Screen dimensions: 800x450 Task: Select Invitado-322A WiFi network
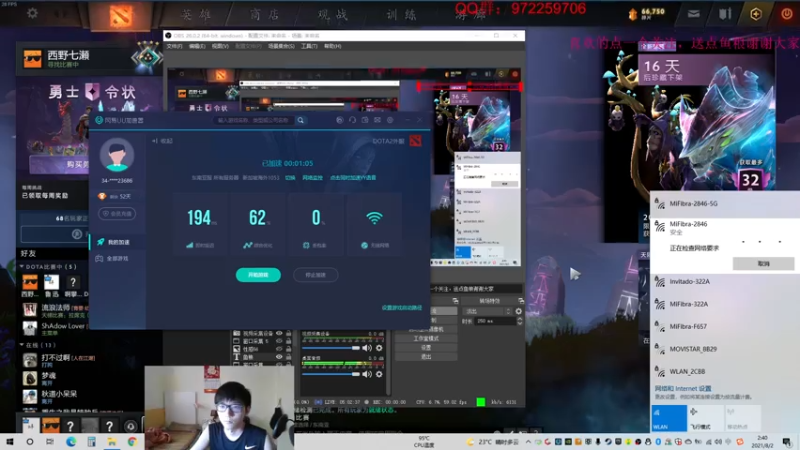click(x=724, y=282)
